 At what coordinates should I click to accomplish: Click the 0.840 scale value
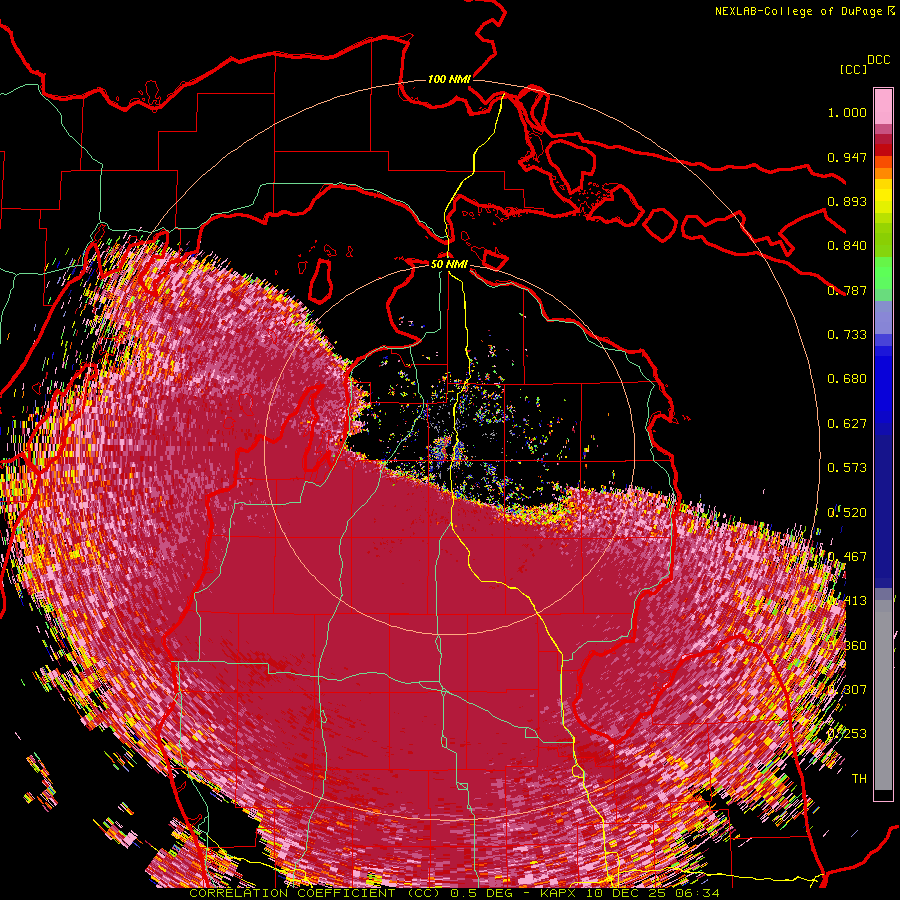point(847,246)
